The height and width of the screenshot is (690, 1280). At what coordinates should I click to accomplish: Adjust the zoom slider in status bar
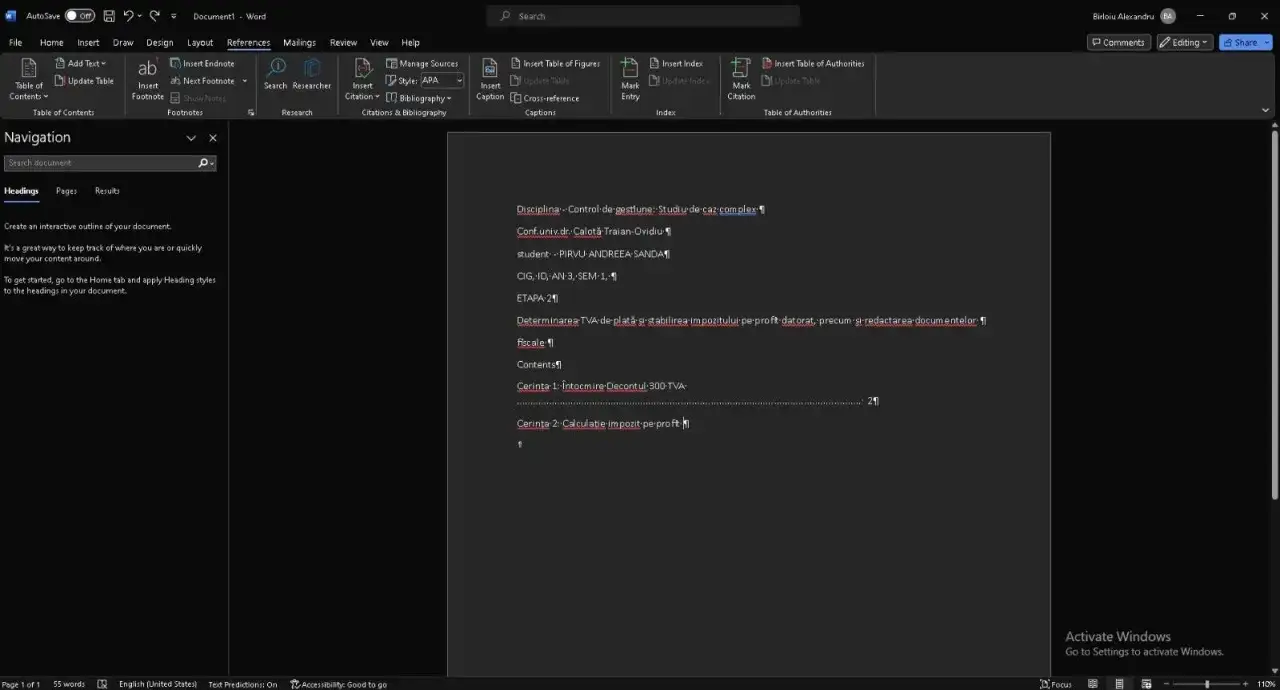tap(1207, 684)
